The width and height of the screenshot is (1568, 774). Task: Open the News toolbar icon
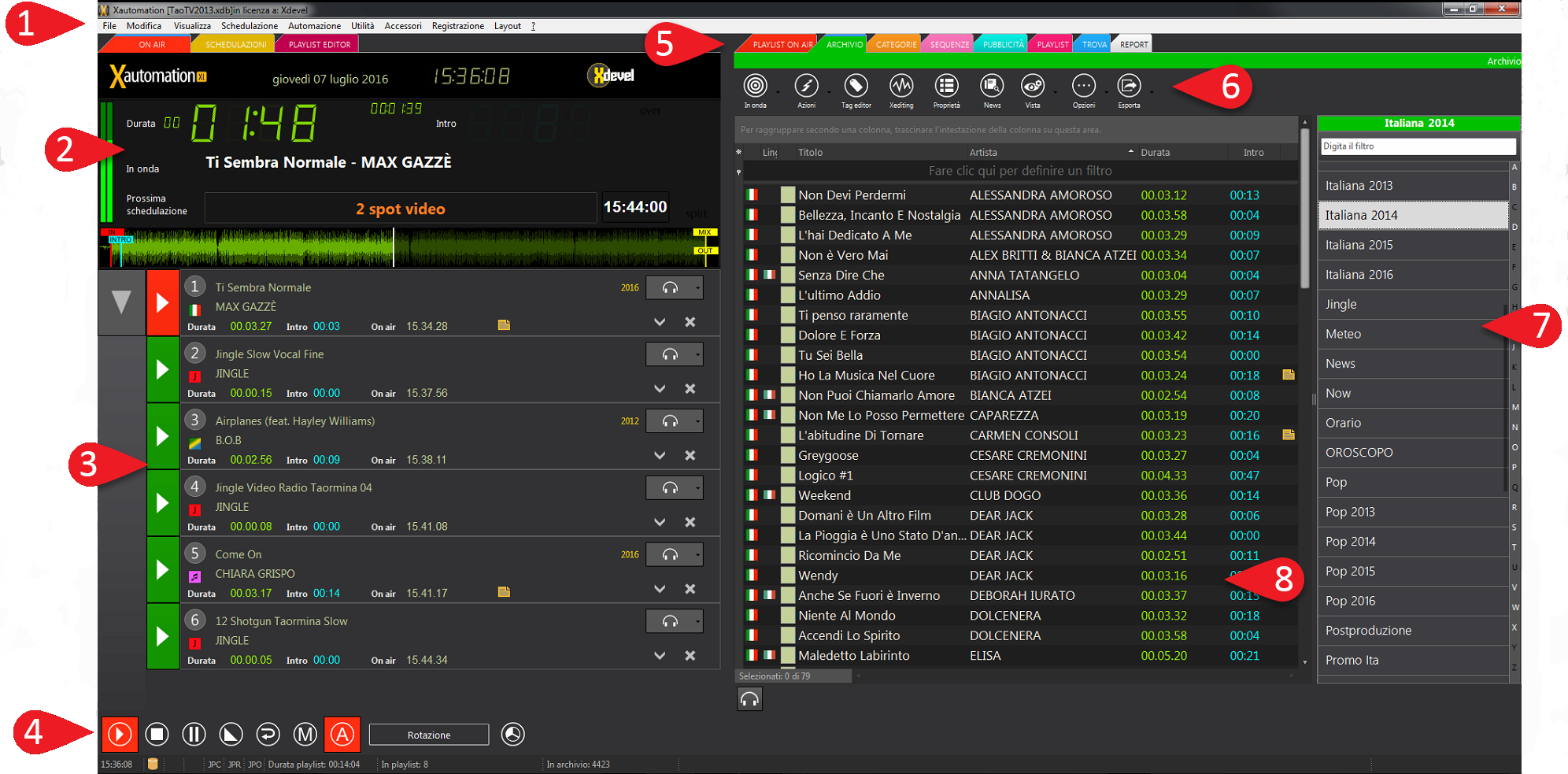[x=992, y=85]
